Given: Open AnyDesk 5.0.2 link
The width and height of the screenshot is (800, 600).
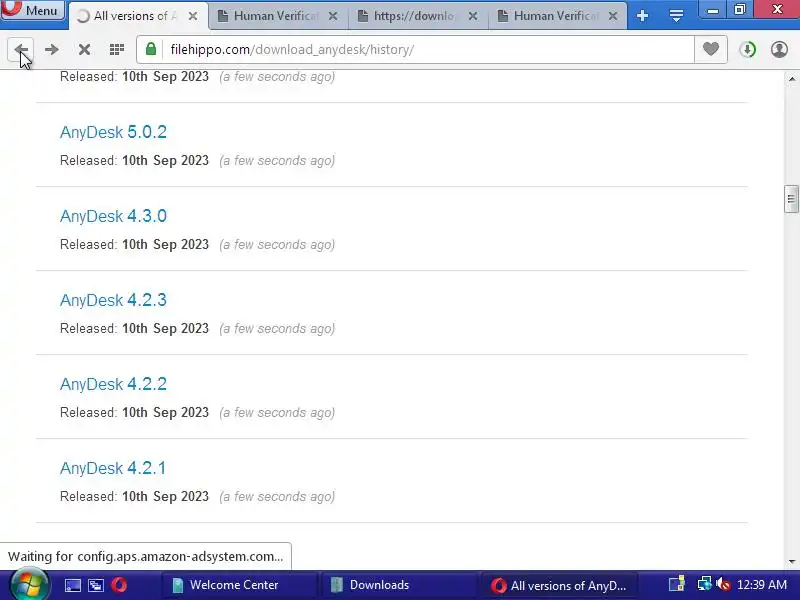Looking at the screenshot, I should click(x=113, y=132).
